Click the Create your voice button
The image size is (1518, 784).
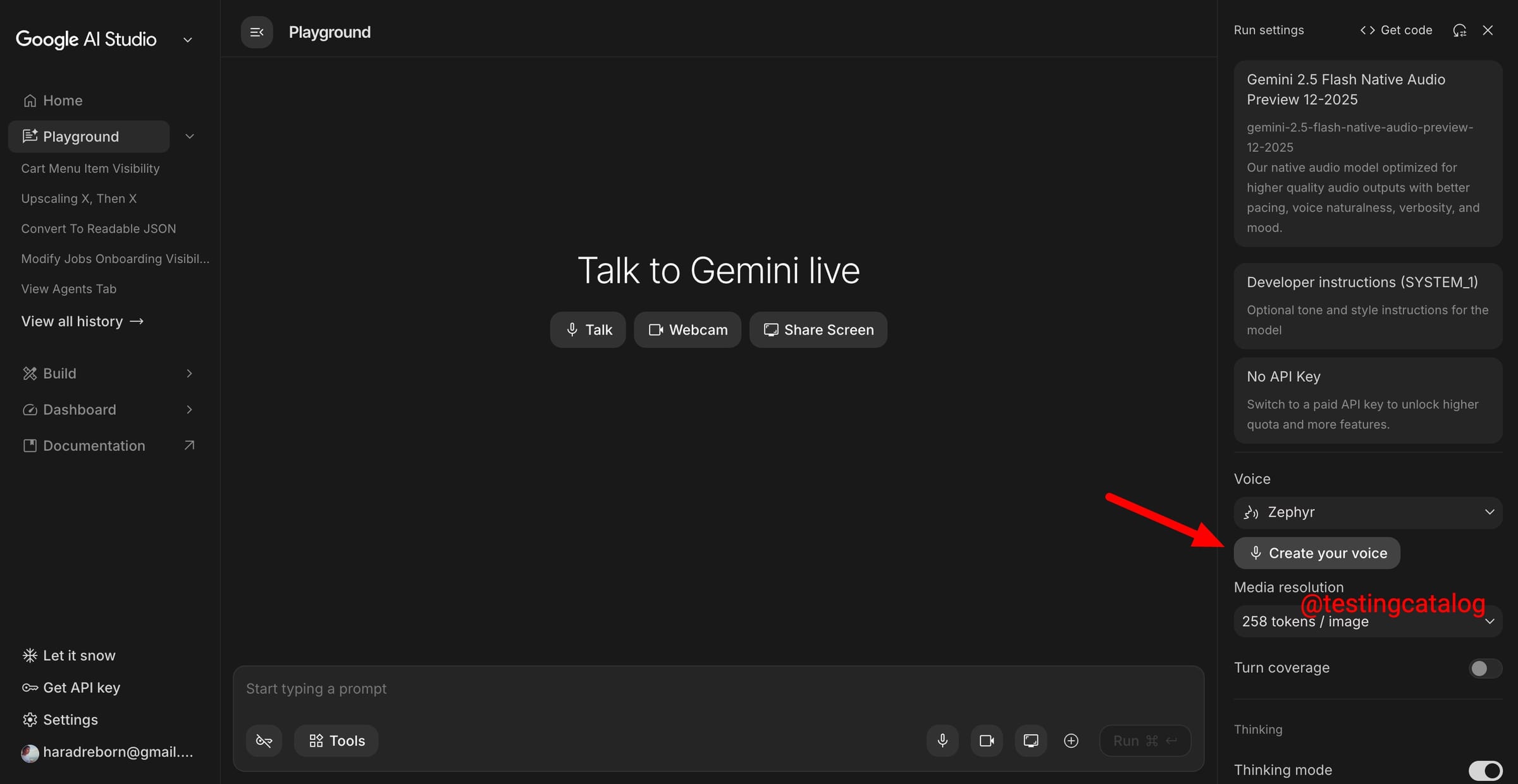coord(1316,553)
